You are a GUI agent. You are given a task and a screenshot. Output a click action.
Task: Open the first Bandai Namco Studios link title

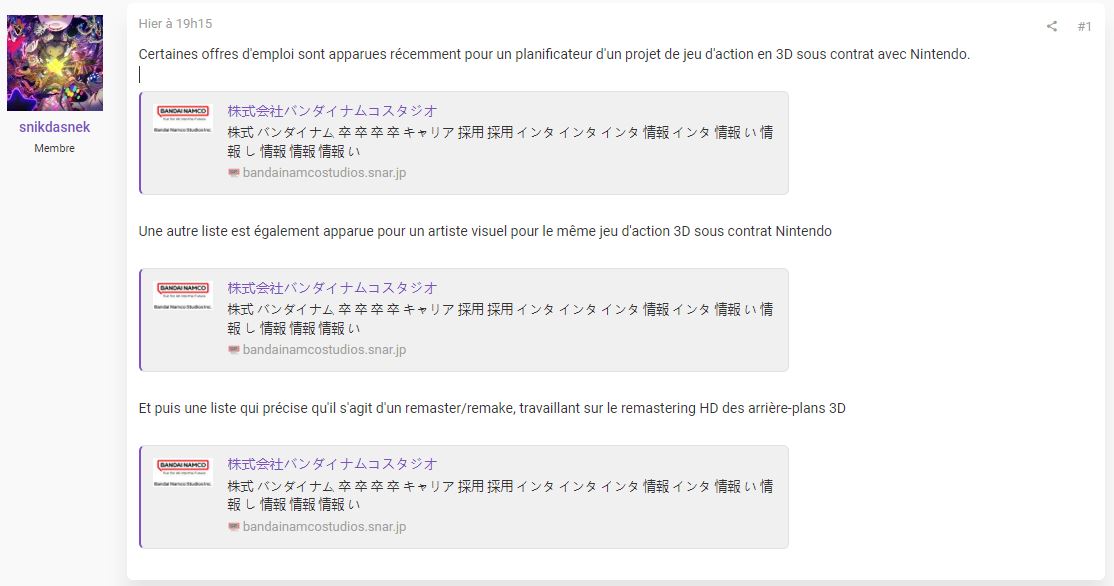point(332,111)
